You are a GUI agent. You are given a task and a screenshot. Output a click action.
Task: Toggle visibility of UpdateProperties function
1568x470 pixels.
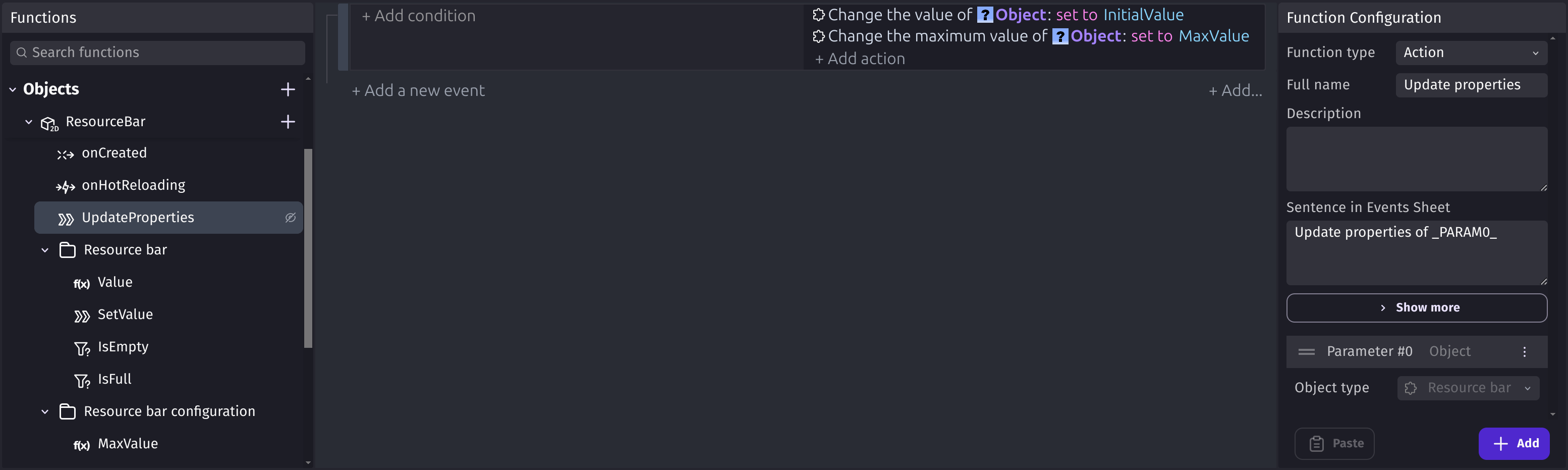click(291, 218)
